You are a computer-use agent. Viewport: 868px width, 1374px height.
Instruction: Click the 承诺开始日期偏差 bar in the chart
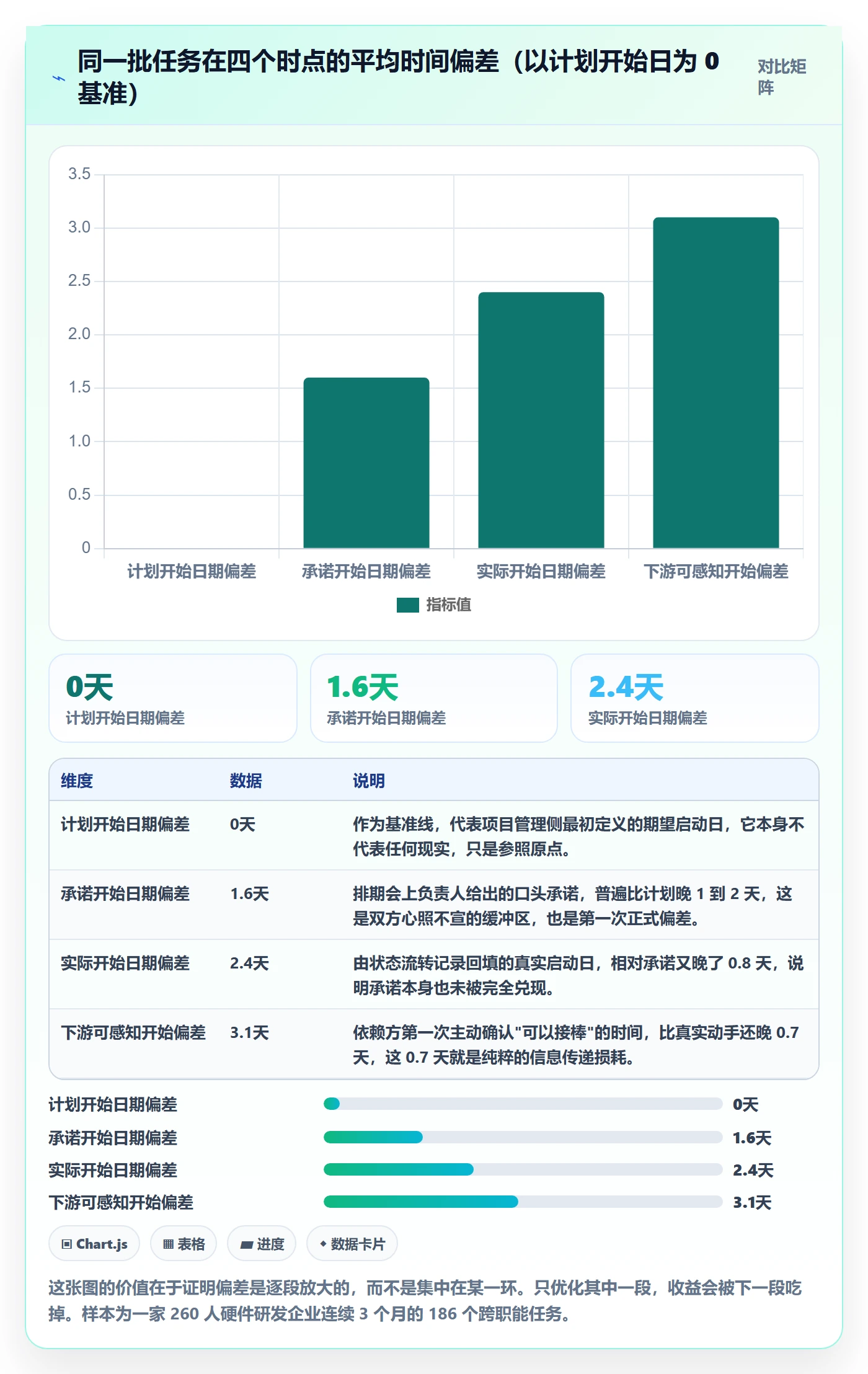click(x=366, y=463)
